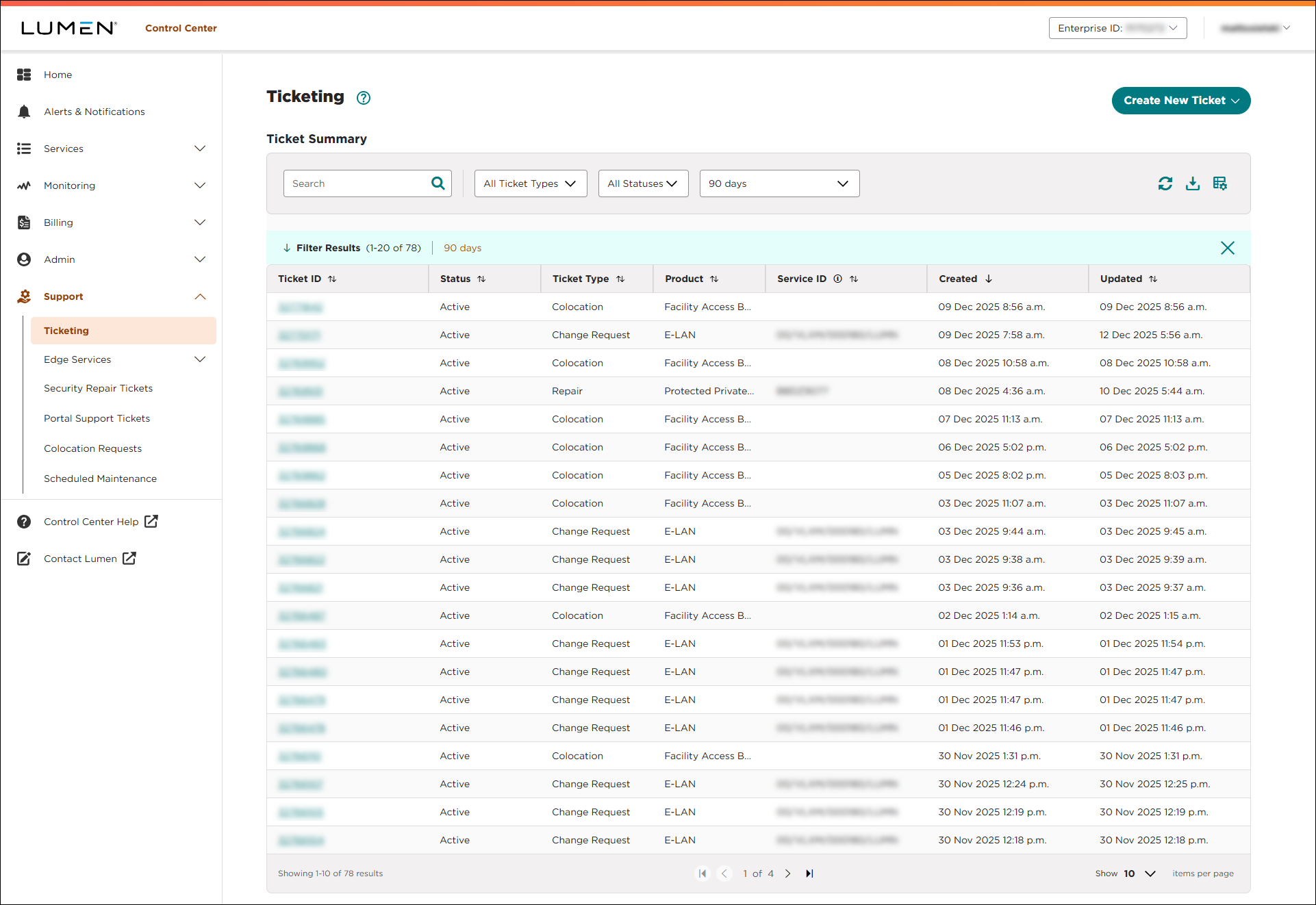The height and width of the screenshot is (905, 1316).
Task: Expand the 90 days range dropdown
Action: pyautogui.click(x=779, y=183)
